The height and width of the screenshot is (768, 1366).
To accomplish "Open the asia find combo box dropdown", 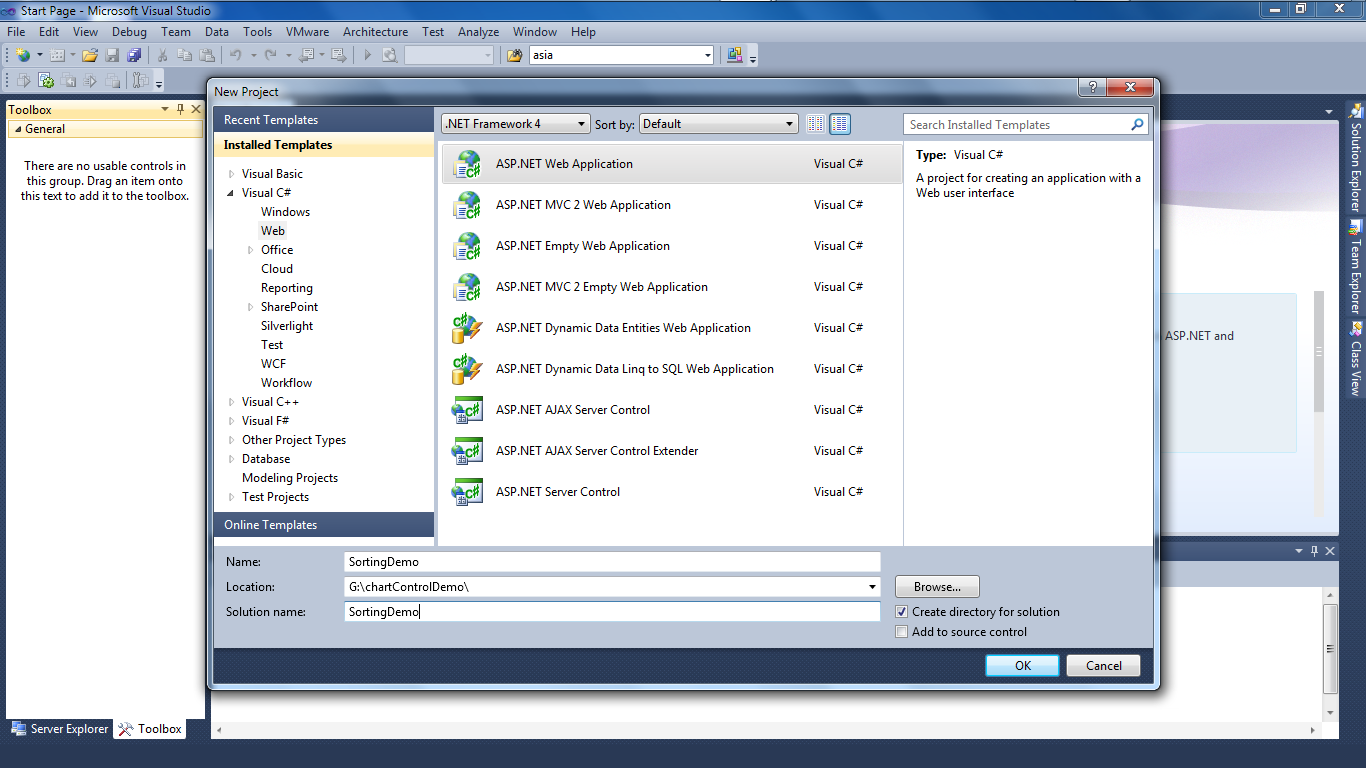I will (708, 55).
